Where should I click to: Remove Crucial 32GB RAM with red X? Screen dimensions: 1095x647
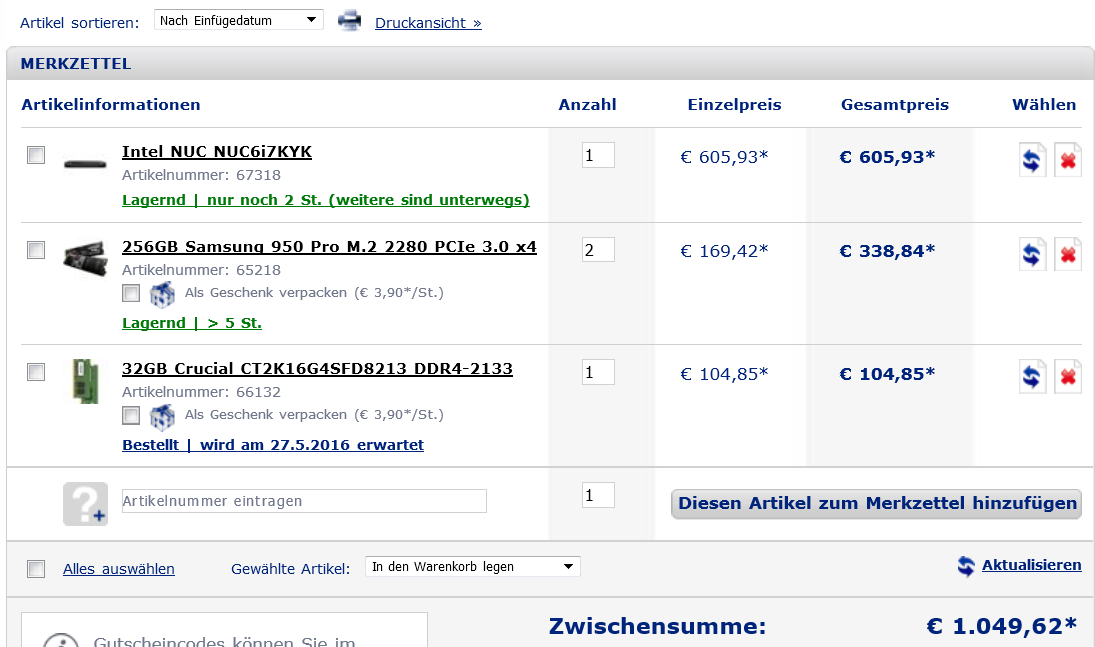coord(1067,377)
